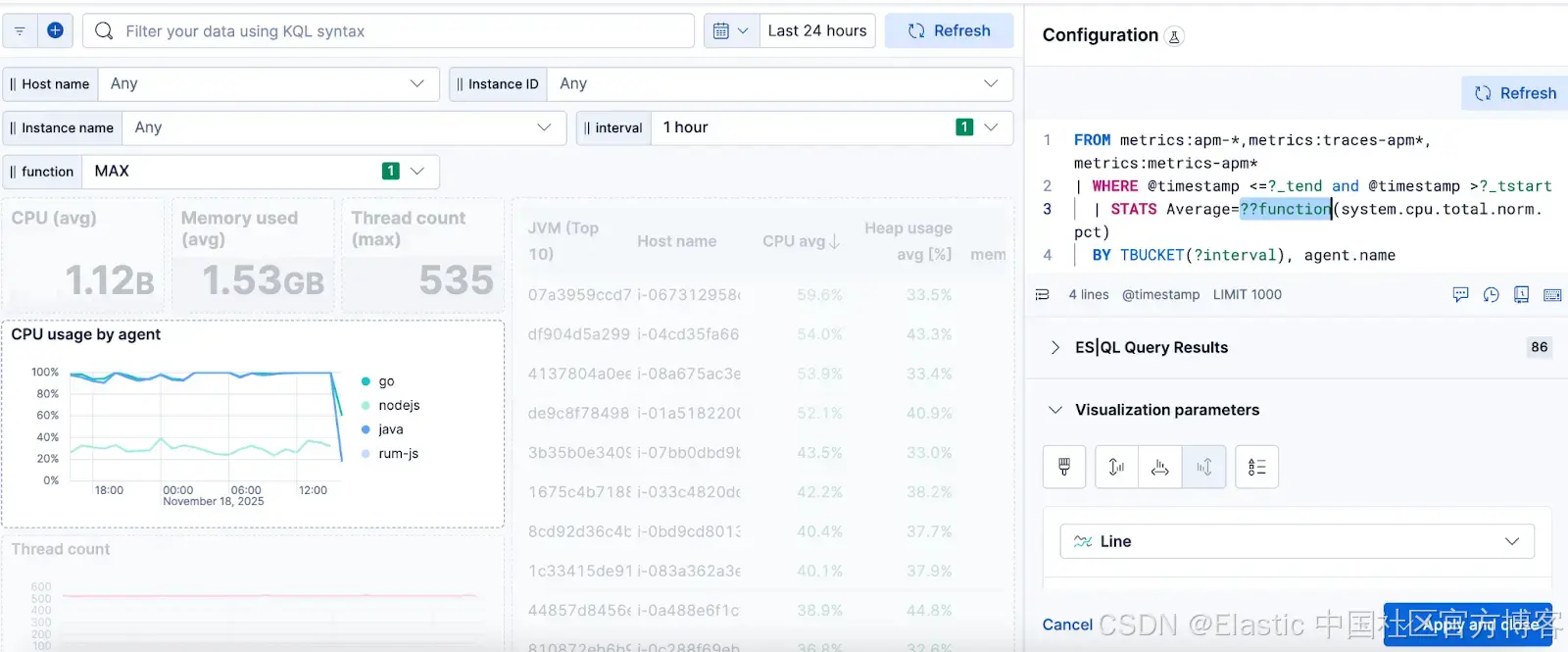Open right axis settings icon
The height and width of the screenshot is (652, 1568).
coord(1204,467)
